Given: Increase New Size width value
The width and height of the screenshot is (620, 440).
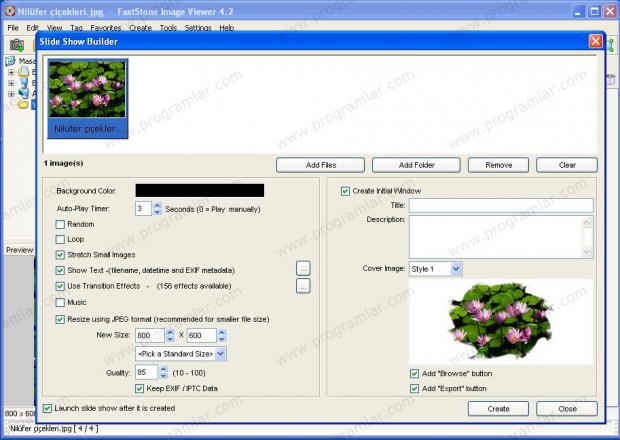Looking at the screenshot, I should click(170, 332).
